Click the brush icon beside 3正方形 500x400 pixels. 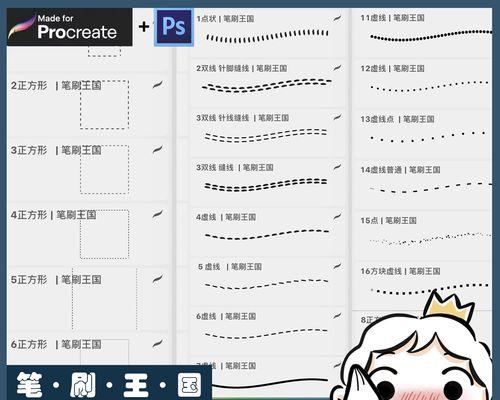157,150
